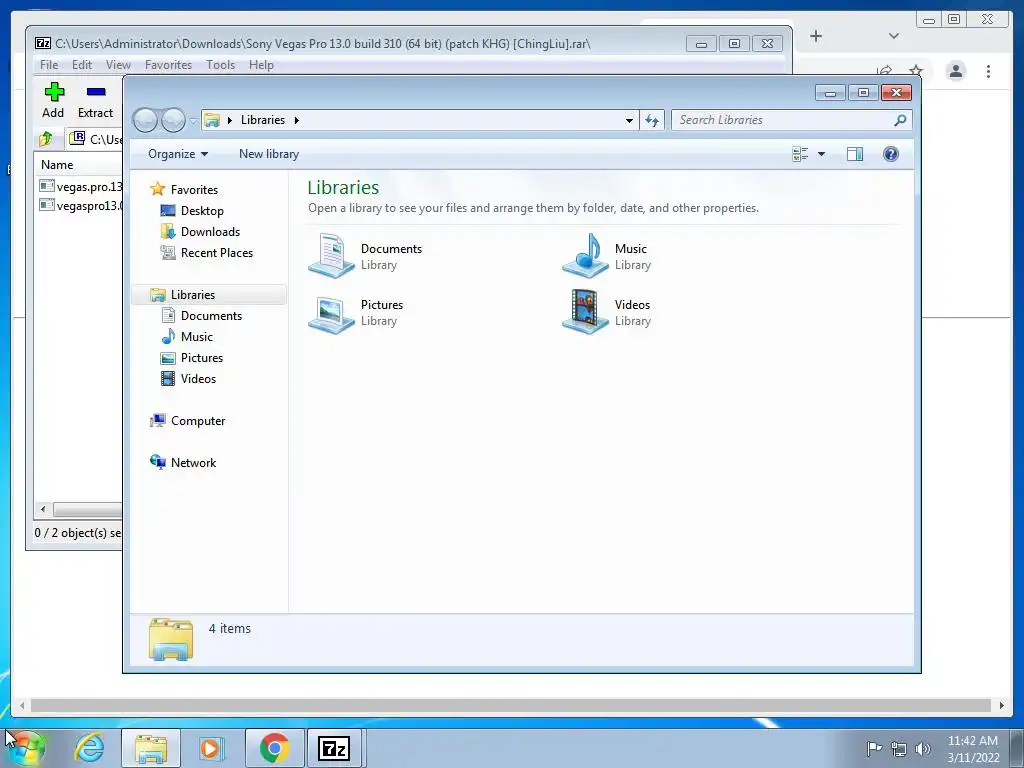Image resolution: width=1024 pixels, height=768 pixels.
Task: Expand the arrow after Libraries in address bar
Action: coord(296,120)
